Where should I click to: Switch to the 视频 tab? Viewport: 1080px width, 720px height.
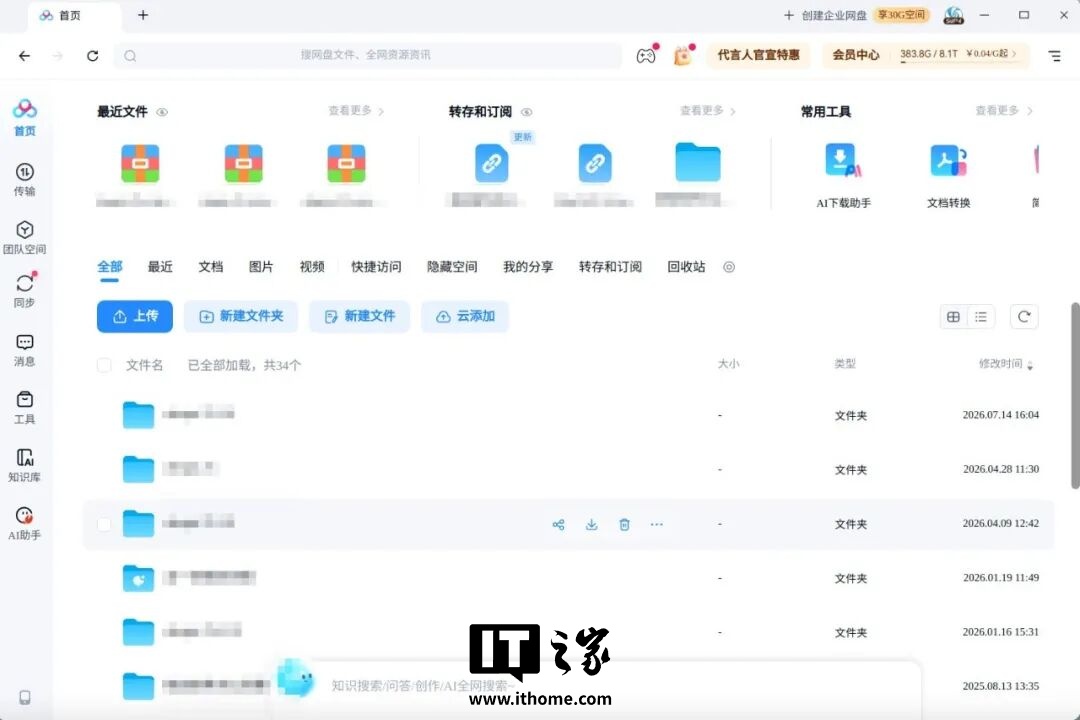pos(312,267)
